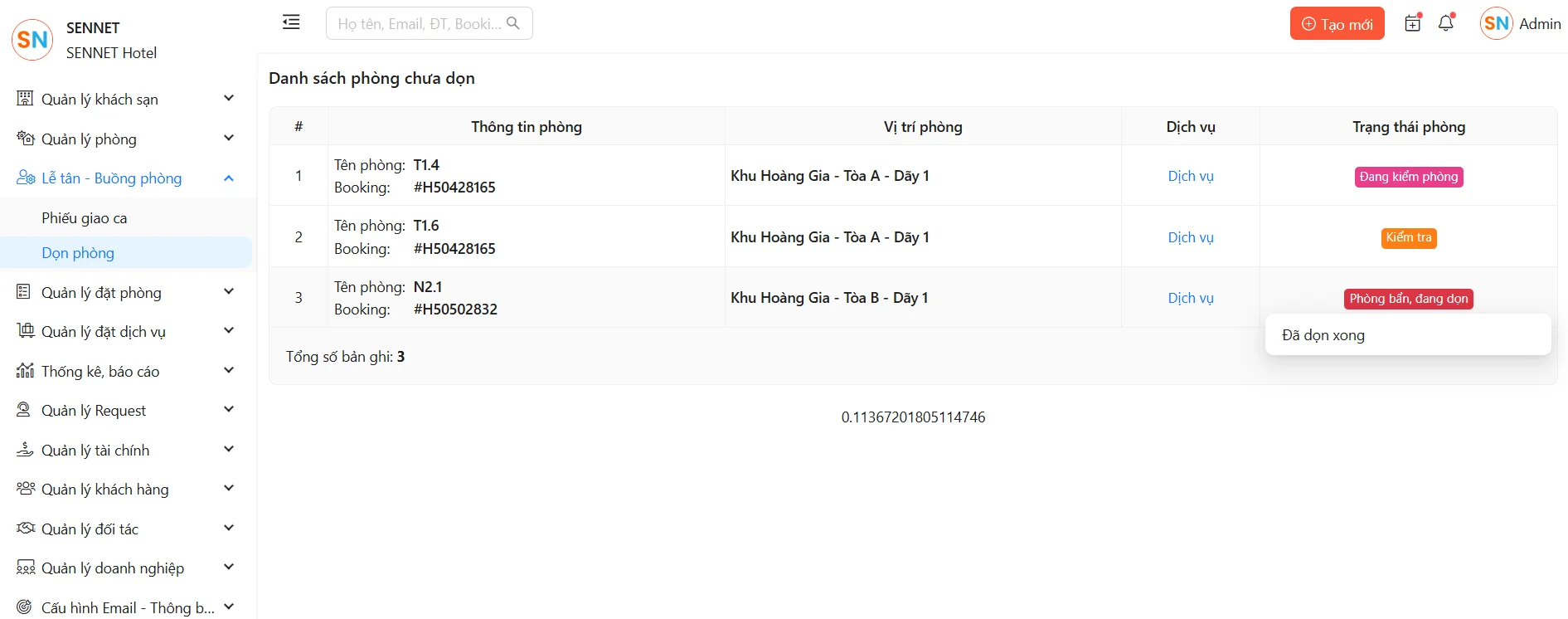Screen dimensions: 1568x619
Task: Click the Thống kê, báo cáo chart icon
Action: click(x=25, y=371)
